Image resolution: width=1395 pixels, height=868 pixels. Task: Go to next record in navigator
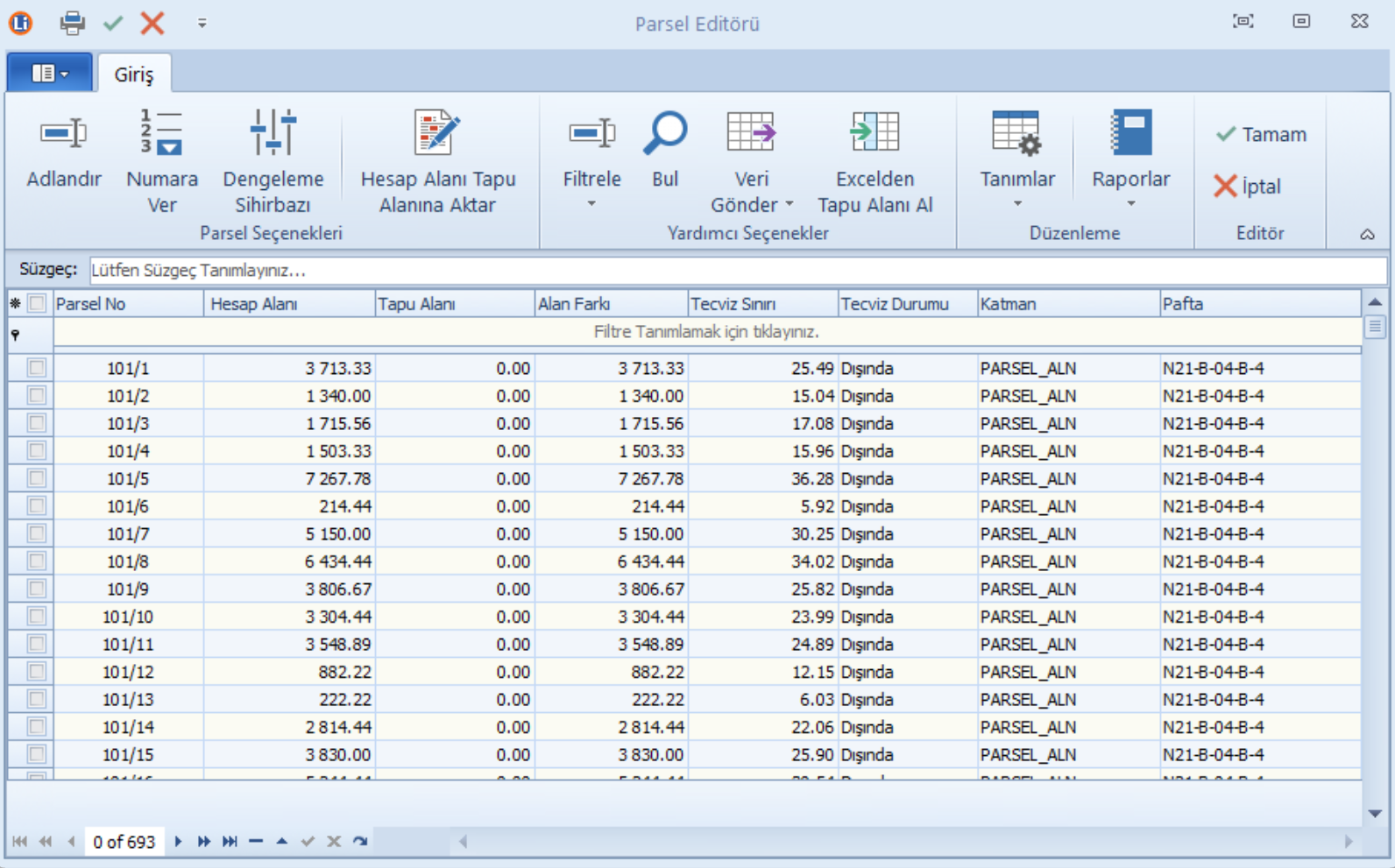click(x=178, y=842)
